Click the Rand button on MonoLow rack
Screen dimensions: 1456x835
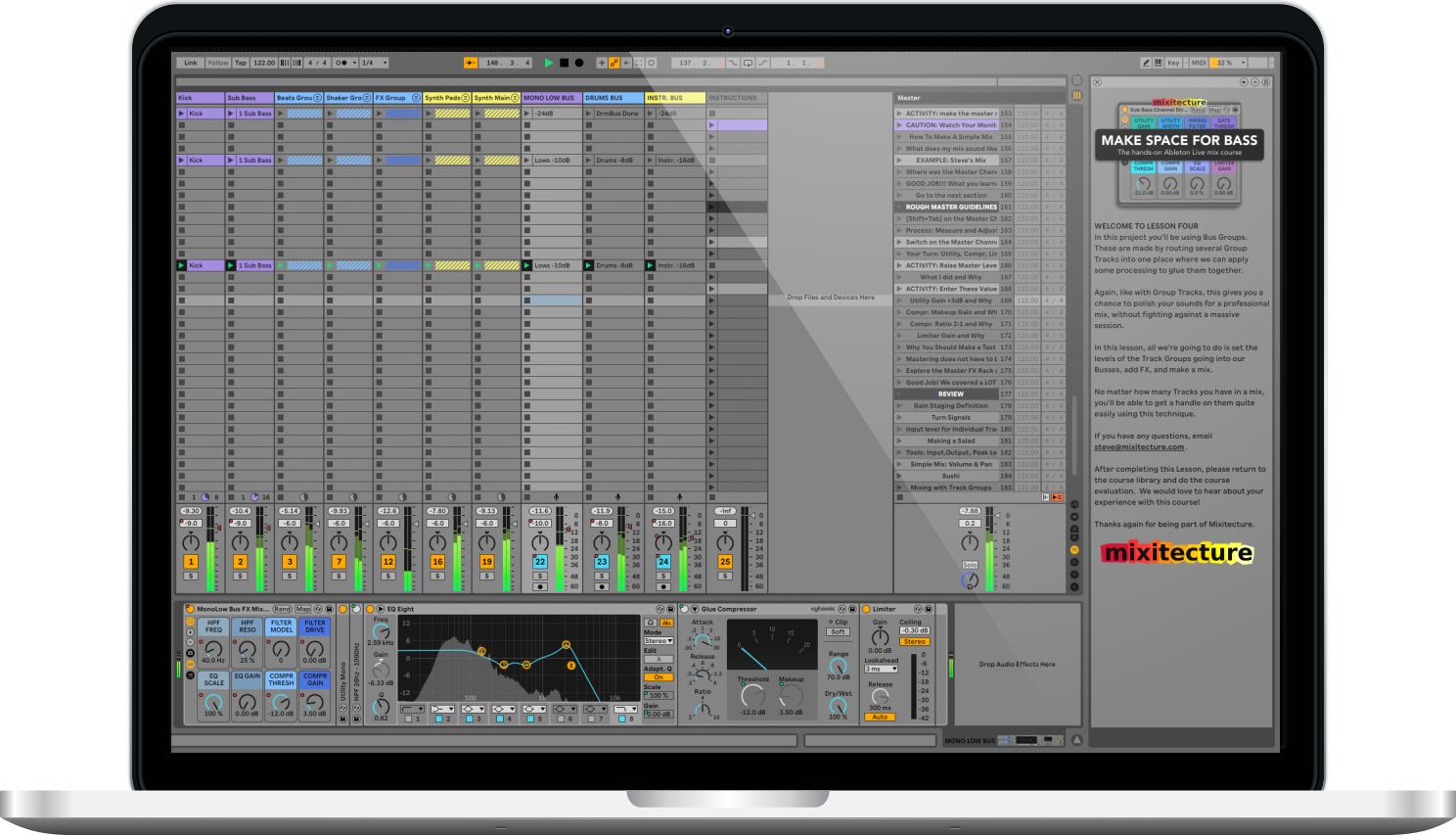282,609
